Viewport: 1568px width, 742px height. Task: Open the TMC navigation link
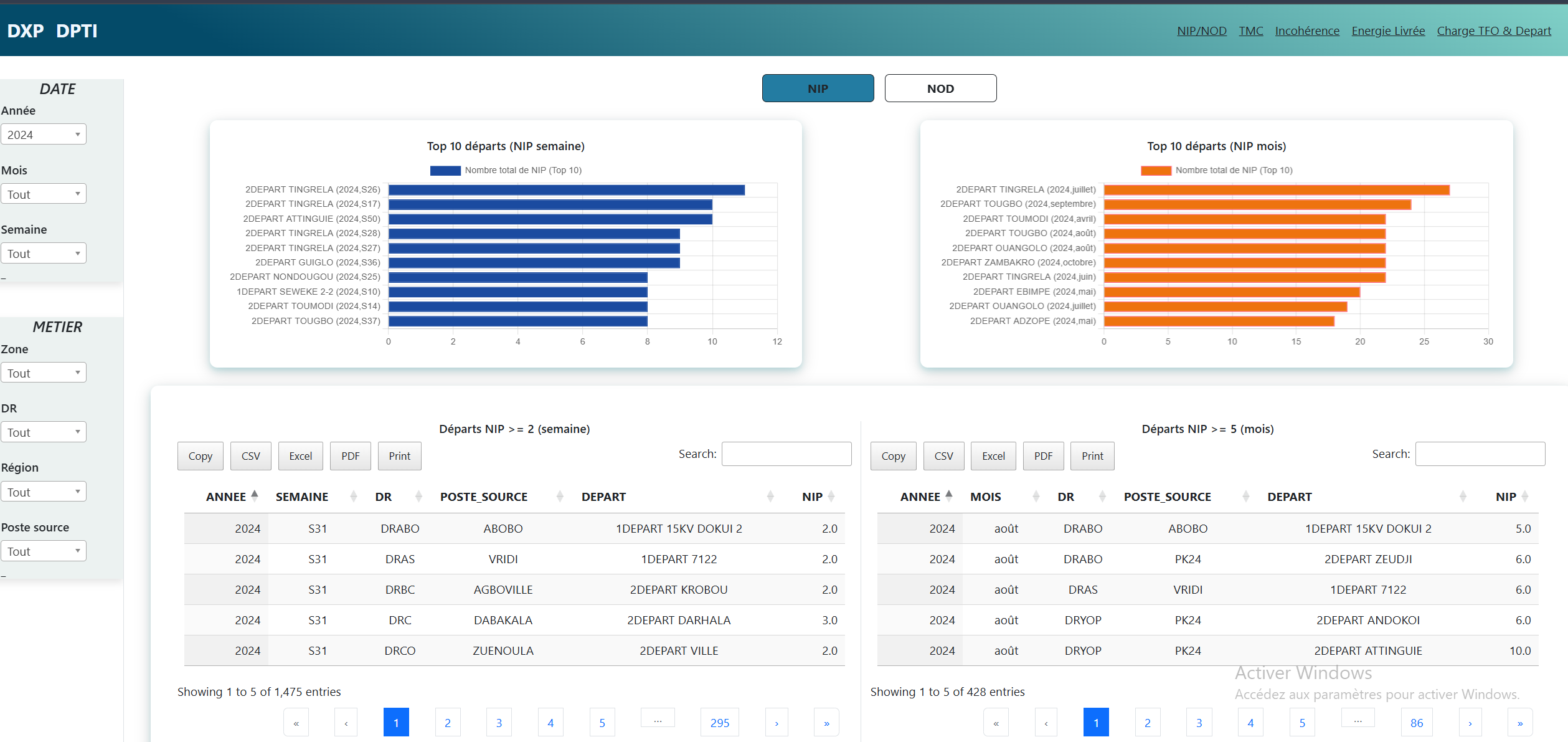tap(1250, 31)
